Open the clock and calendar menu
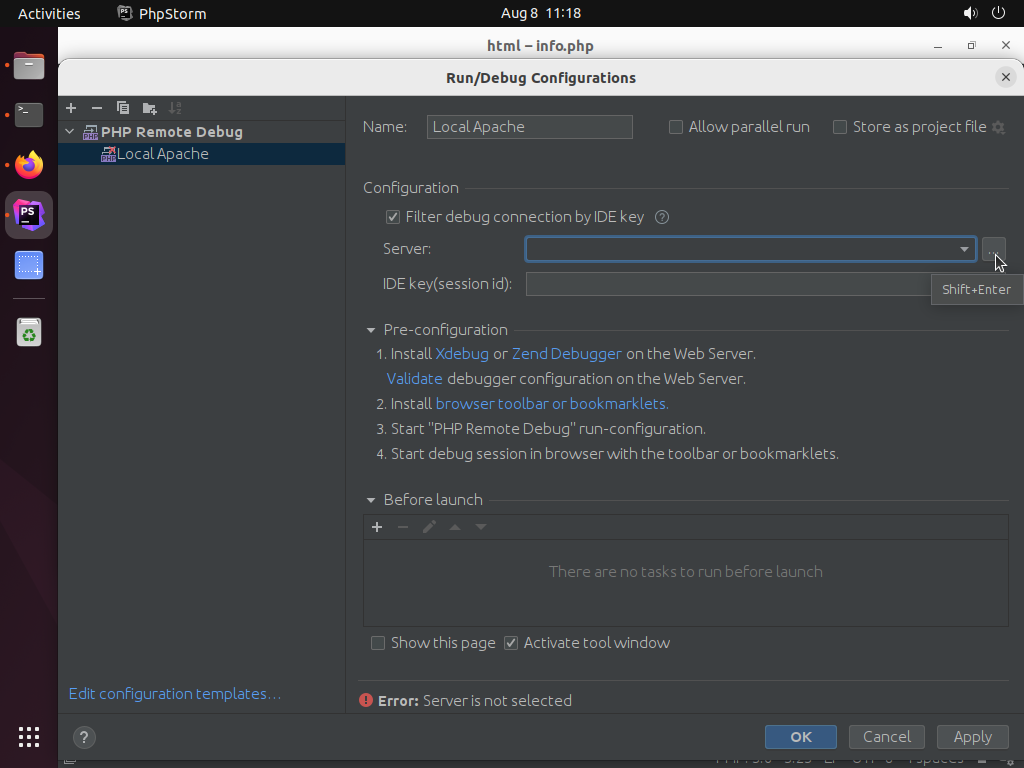The width and height of the screenshot is (1024, 768). tap(541, 13)
